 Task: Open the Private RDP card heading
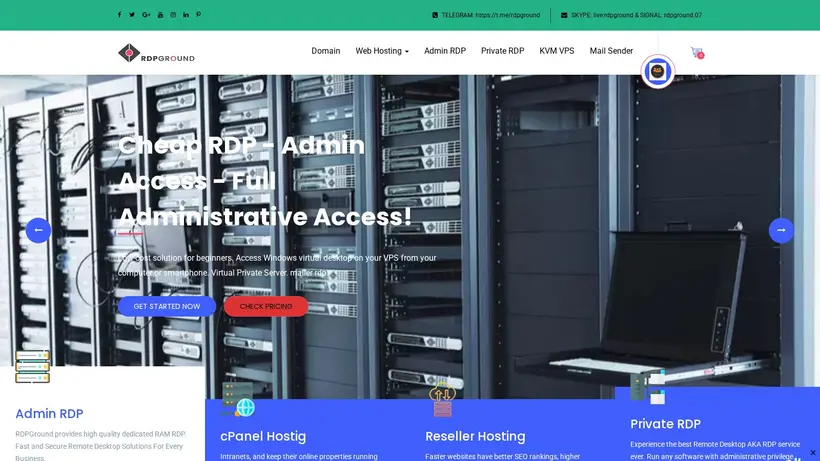(665, 424)
